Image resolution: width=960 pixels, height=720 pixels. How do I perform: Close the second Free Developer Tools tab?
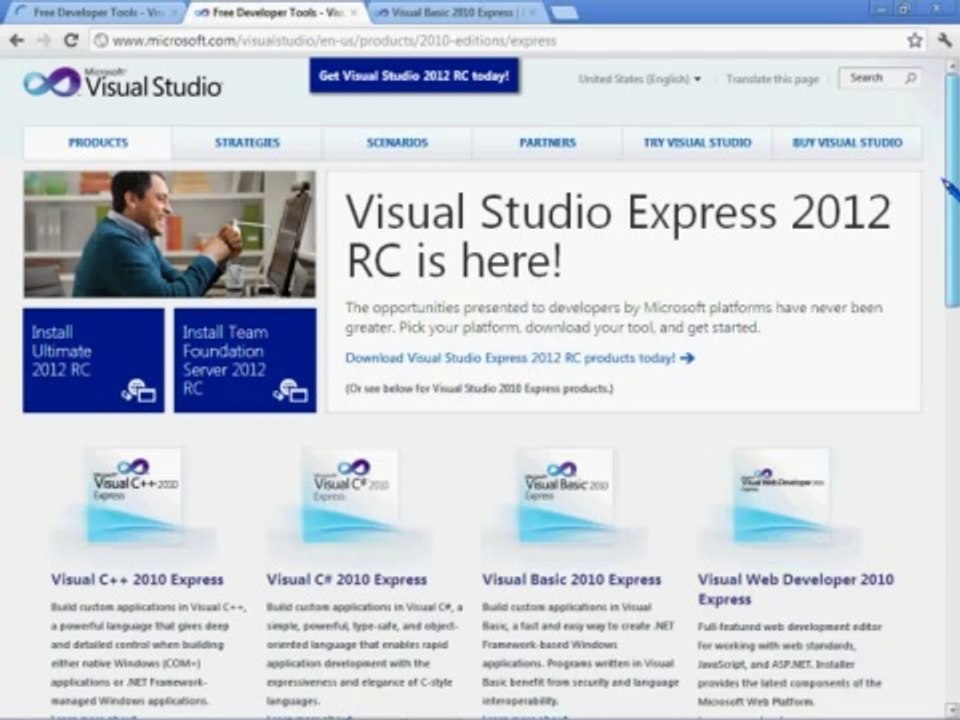pyautogui.click(x=354, y=12)
